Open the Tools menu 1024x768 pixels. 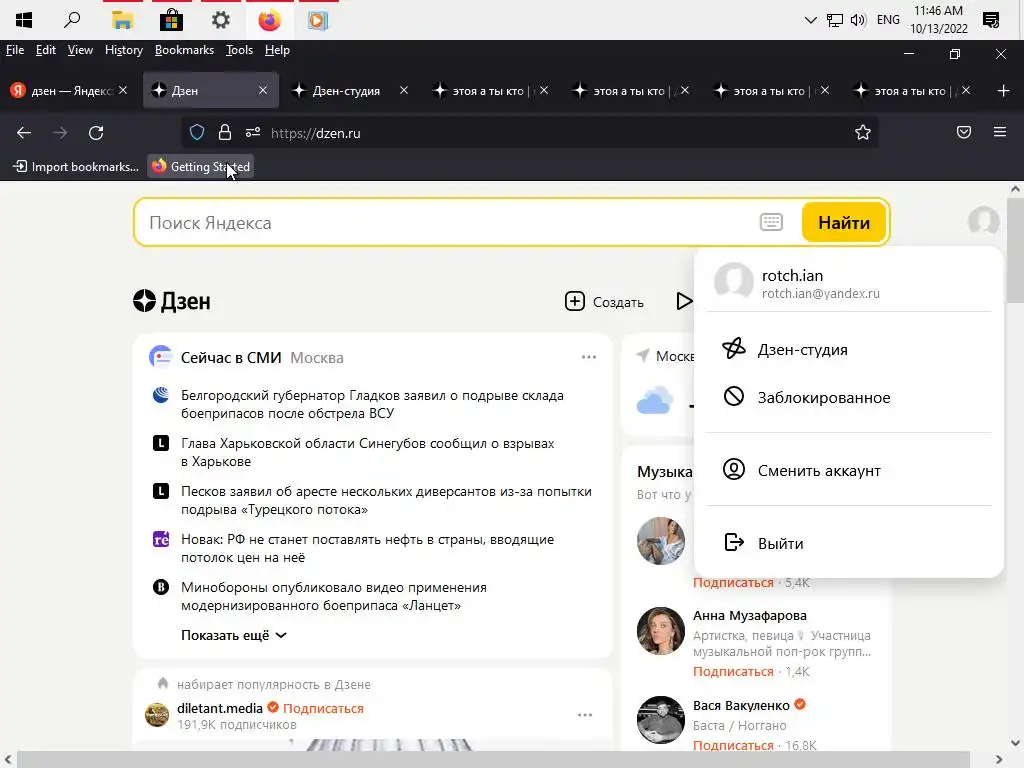(x=239, y=50)
